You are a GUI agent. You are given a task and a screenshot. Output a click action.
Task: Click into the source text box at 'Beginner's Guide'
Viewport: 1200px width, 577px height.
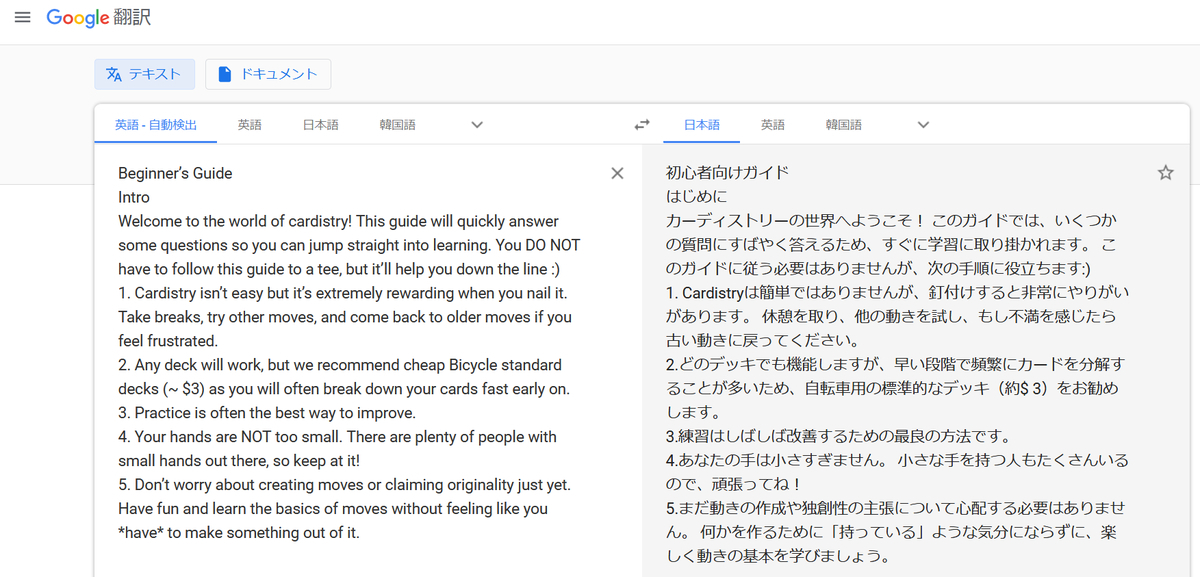(175, 173)
